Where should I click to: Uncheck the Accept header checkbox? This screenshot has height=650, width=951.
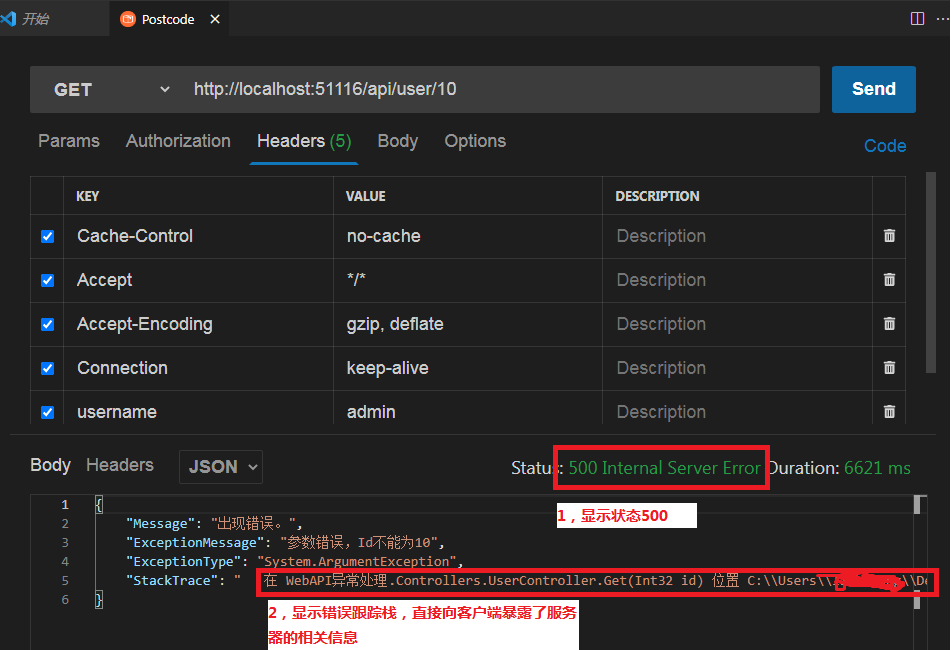point(47,280)
